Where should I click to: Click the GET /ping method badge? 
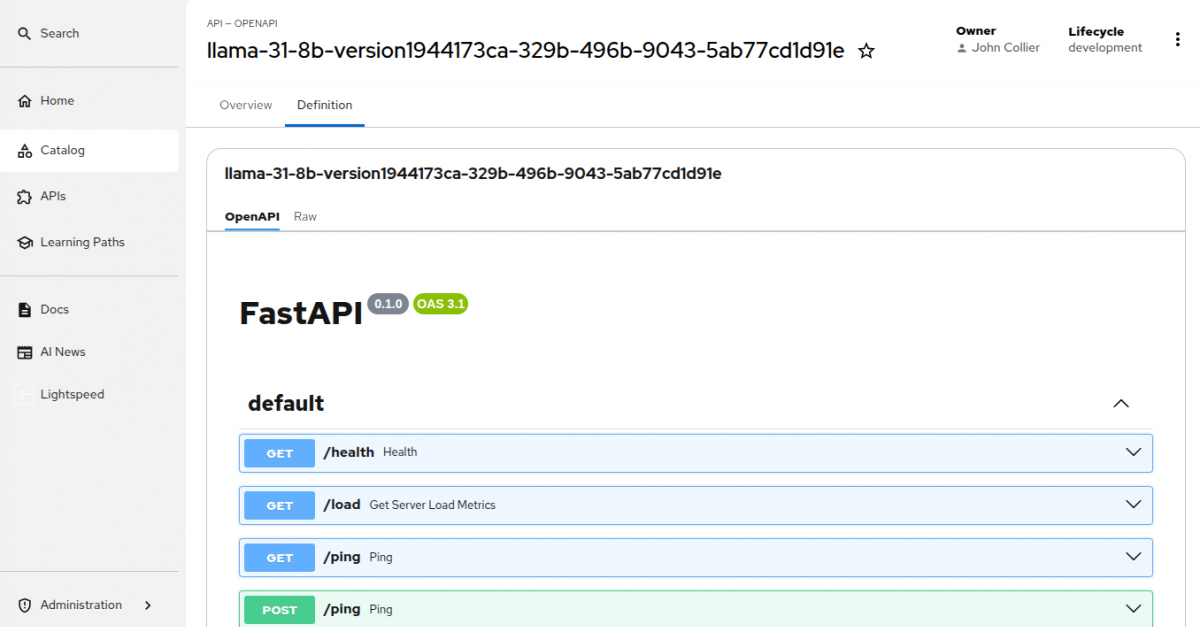[280, 558]
